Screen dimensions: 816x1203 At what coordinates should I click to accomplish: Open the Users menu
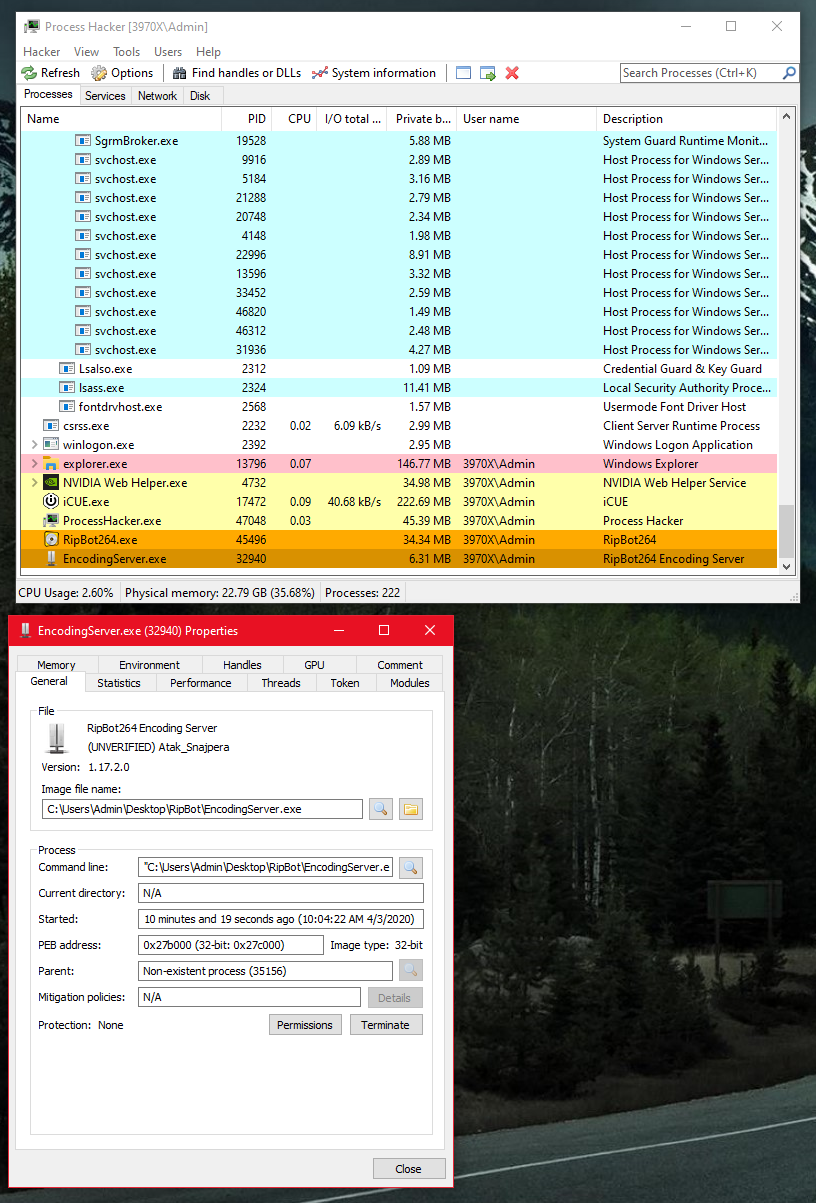(168, 52)
